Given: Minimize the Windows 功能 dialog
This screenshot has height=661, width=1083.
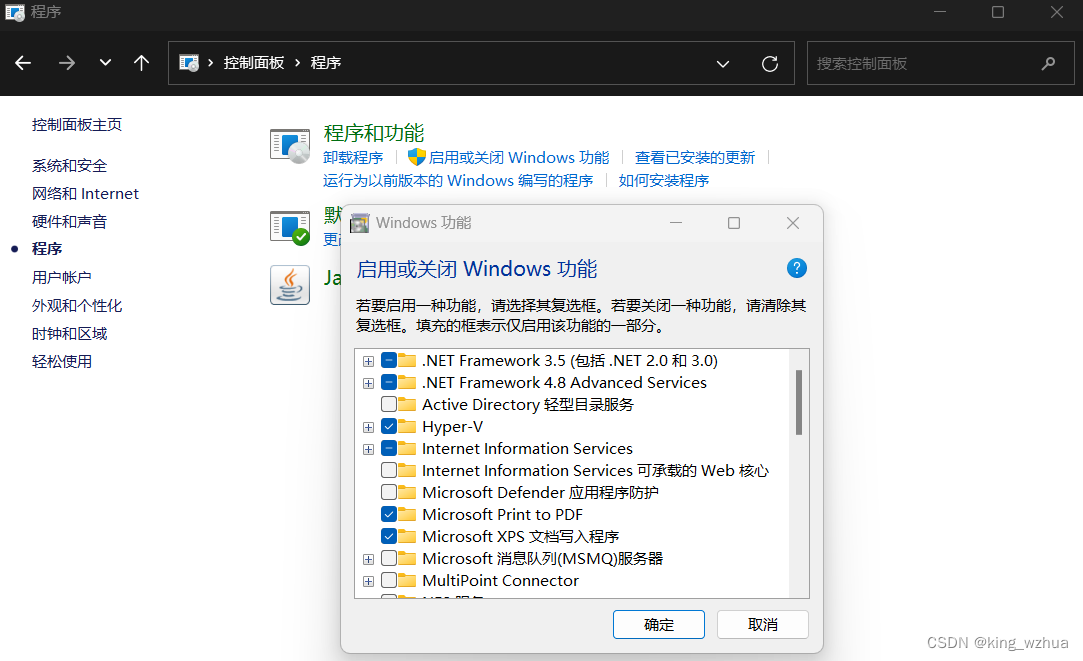Looking at the screenshot, I should tap(676, 223).
